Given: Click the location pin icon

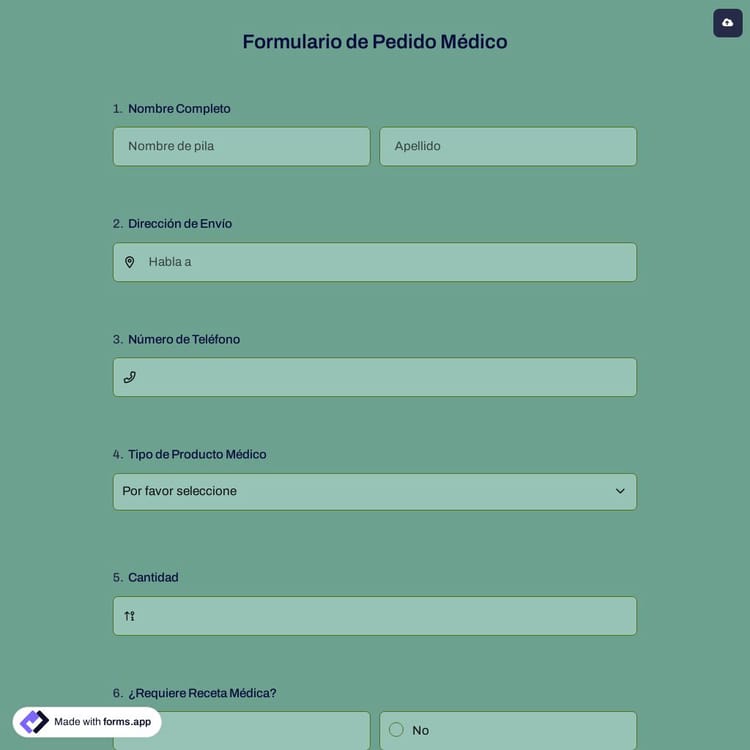Looking at the screenshot, I should (129, 262).
